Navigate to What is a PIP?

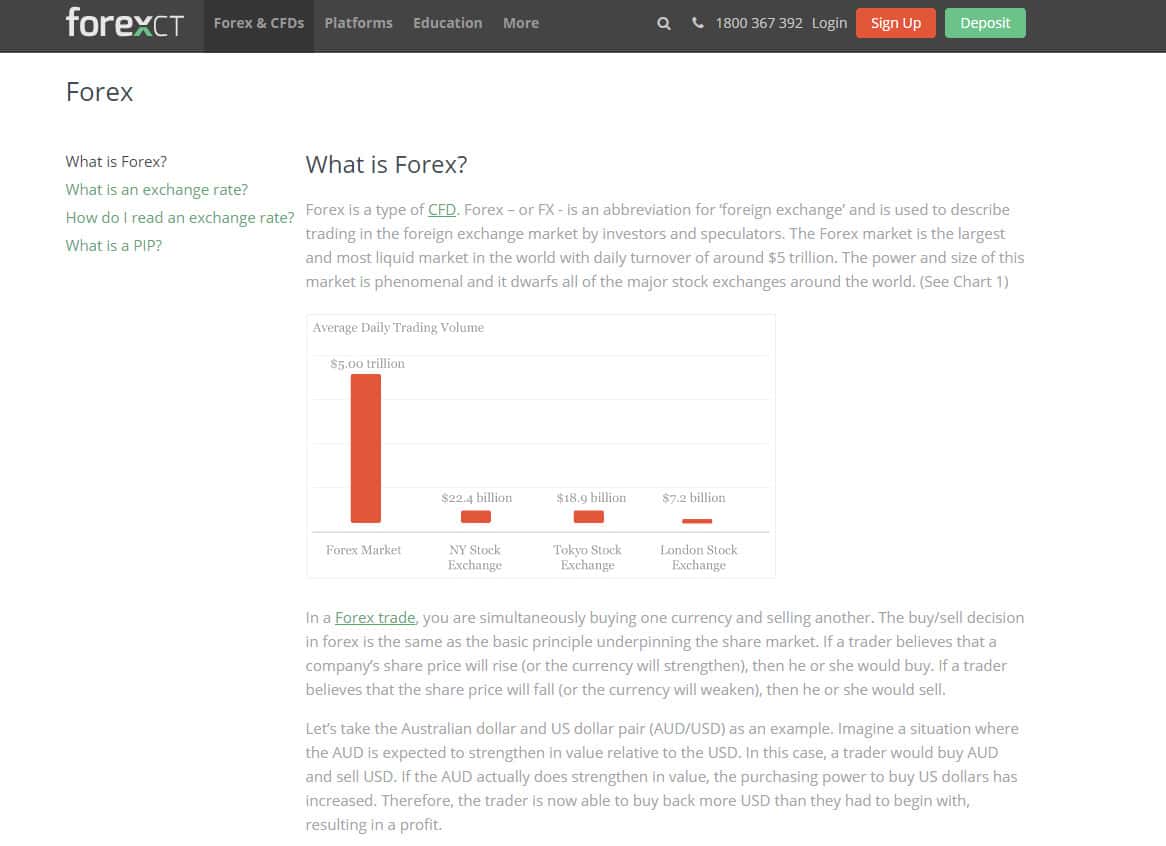(113, 245)
